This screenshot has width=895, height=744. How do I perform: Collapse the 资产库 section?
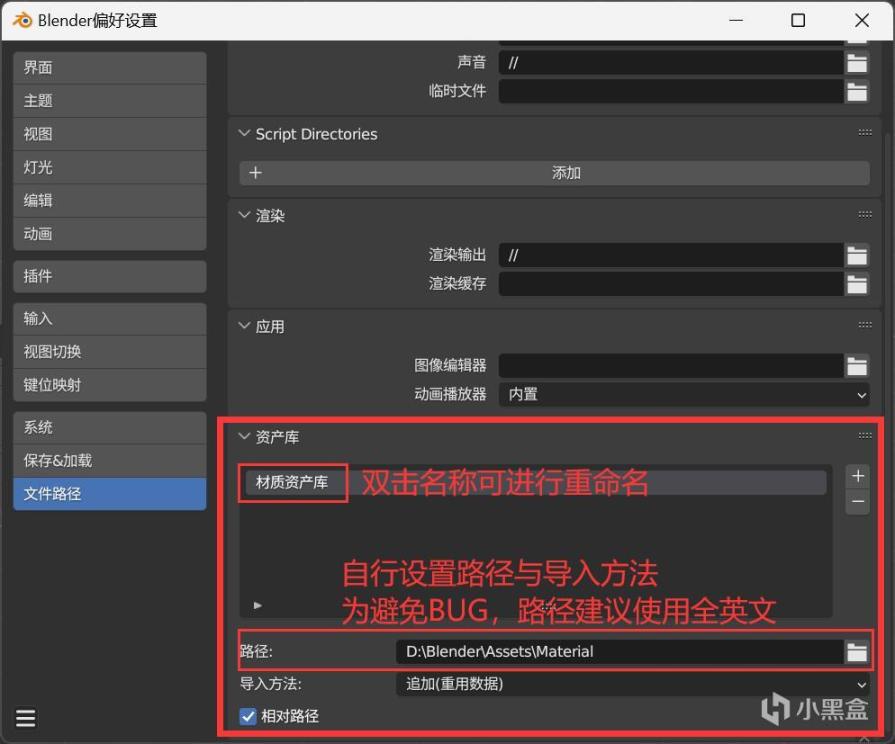click(x=244, y=437)
